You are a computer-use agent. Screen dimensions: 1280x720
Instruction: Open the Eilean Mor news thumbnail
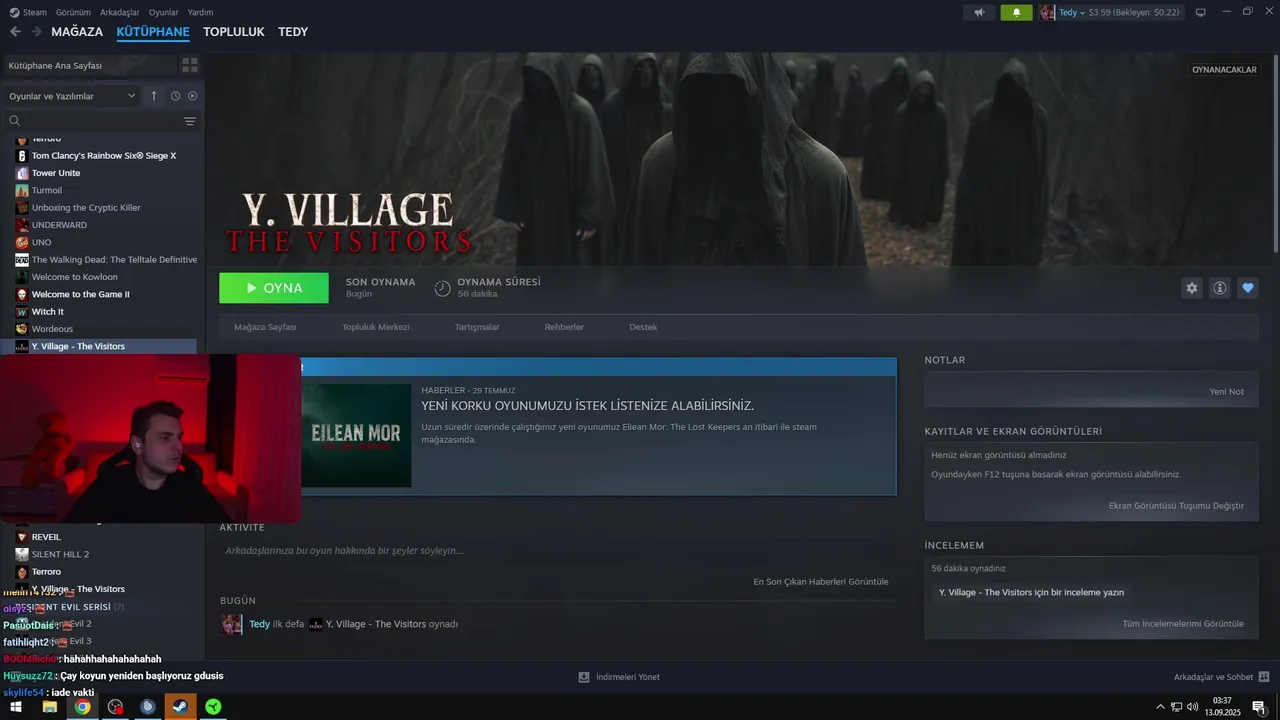[356, 435]
